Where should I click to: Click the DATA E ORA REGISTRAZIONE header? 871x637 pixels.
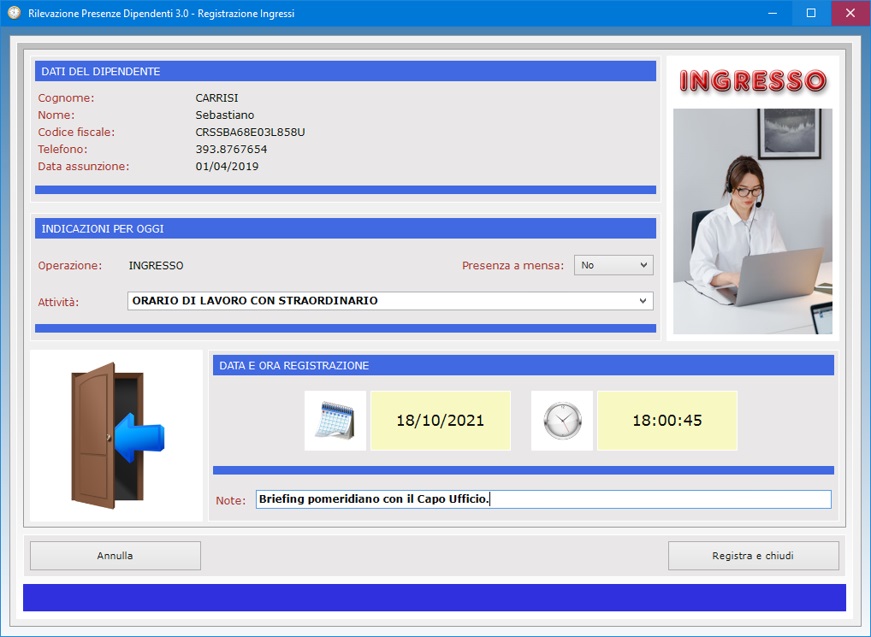point(523,365)
